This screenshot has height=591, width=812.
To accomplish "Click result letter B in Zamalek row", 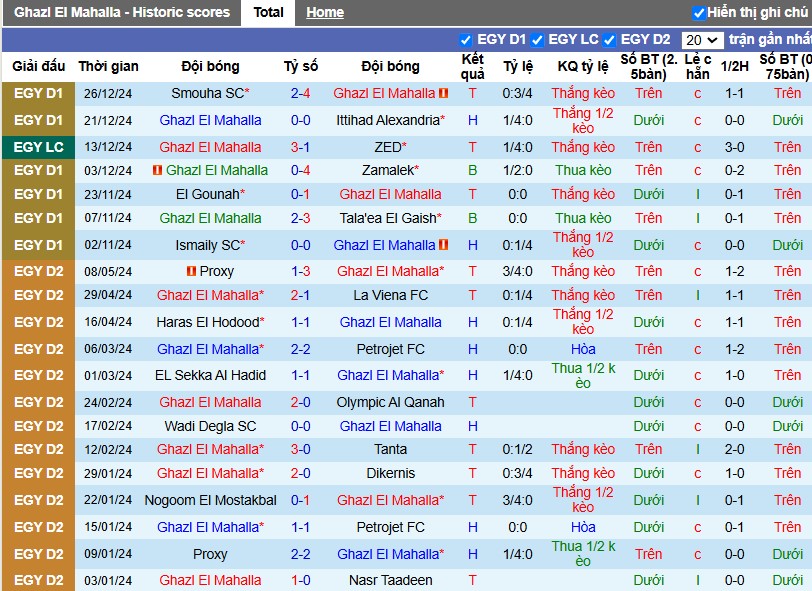I will 472,170.
